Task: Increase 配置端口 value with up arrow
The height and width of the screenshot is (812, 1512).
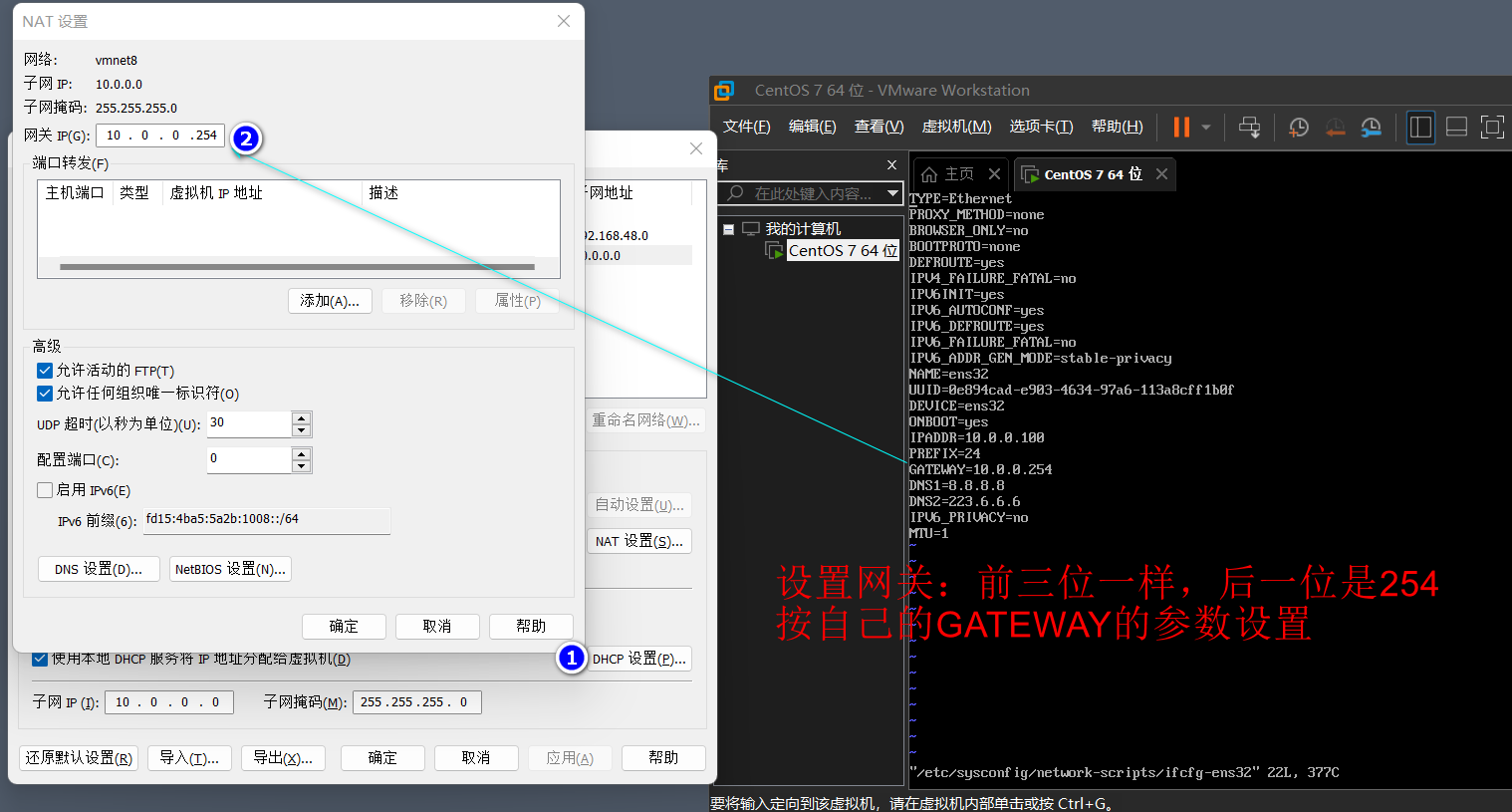Action: tap(302, 453)
